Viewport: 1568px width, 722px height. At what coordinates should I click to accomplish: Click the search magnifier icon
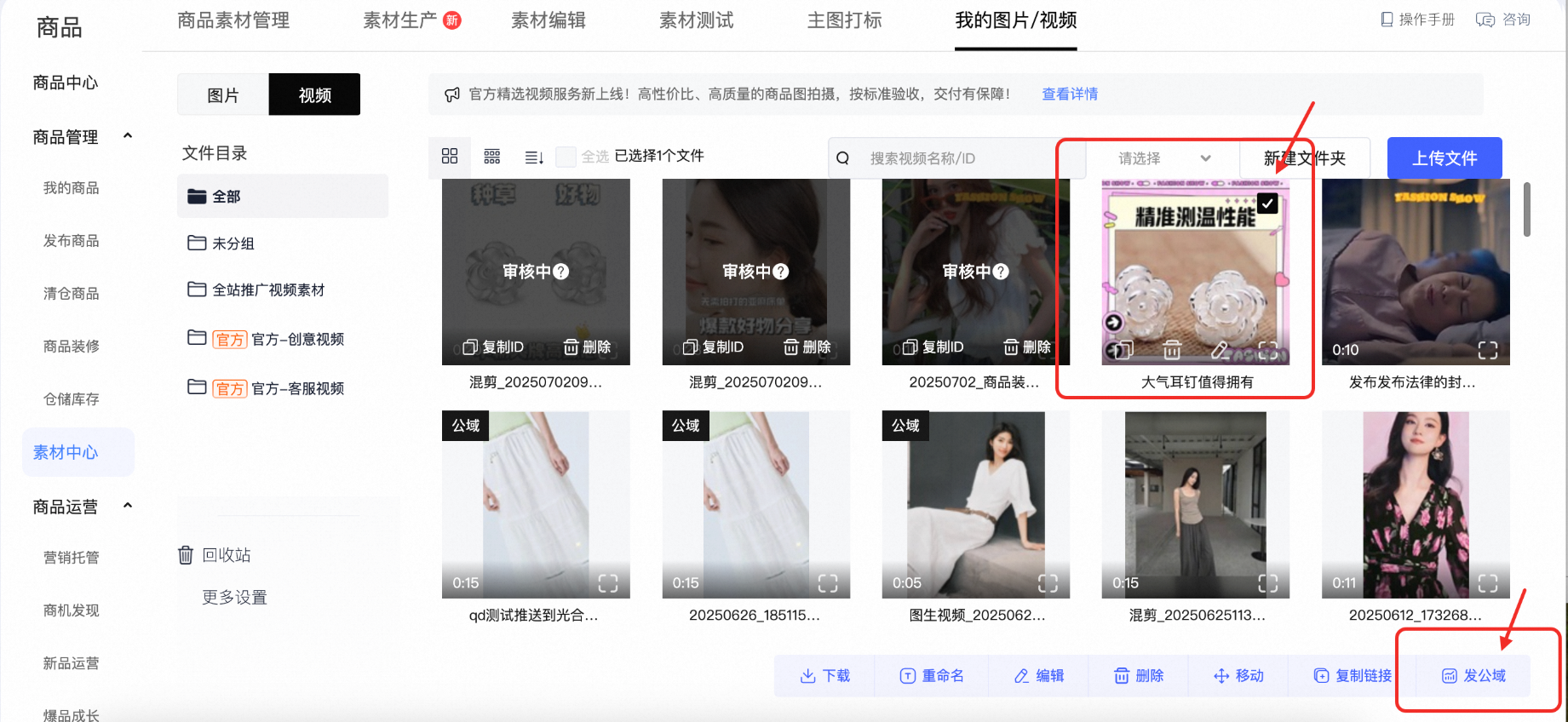(842, 158)
